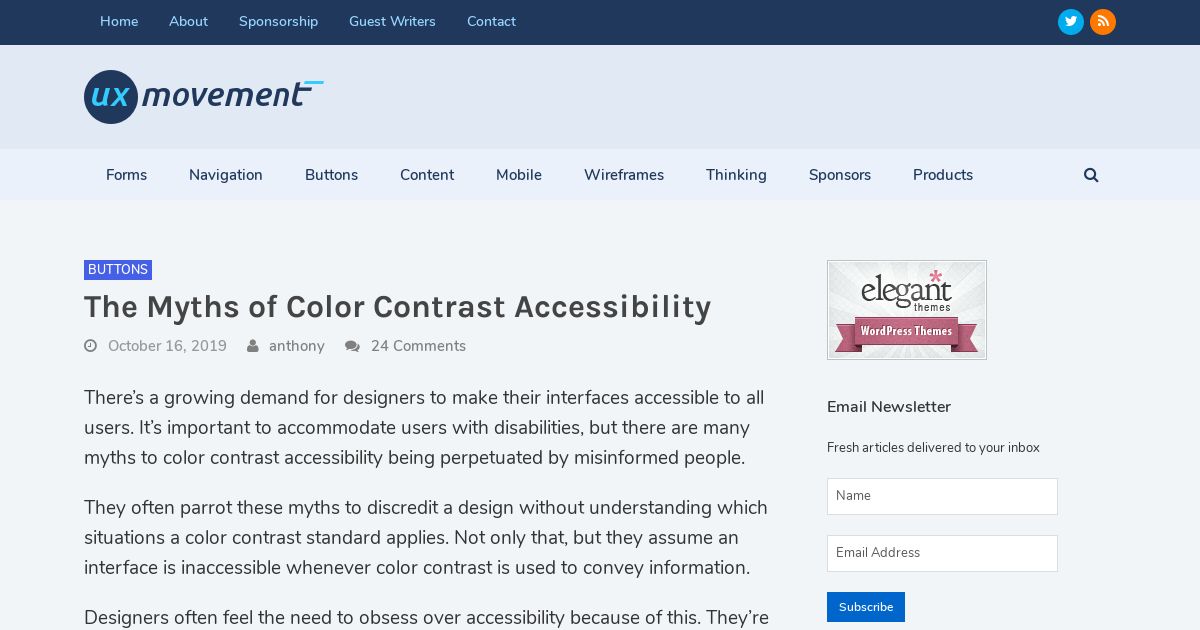
Task: Select the Wireframes category
Action: [624, 175]
